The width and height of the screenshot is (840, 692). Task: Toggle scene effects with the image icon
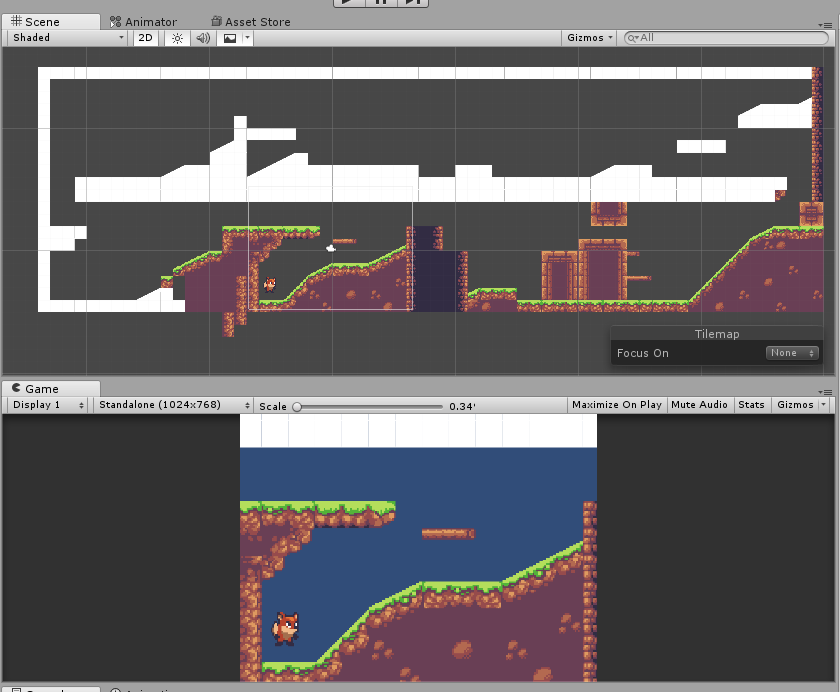click(x=230, y=38)
